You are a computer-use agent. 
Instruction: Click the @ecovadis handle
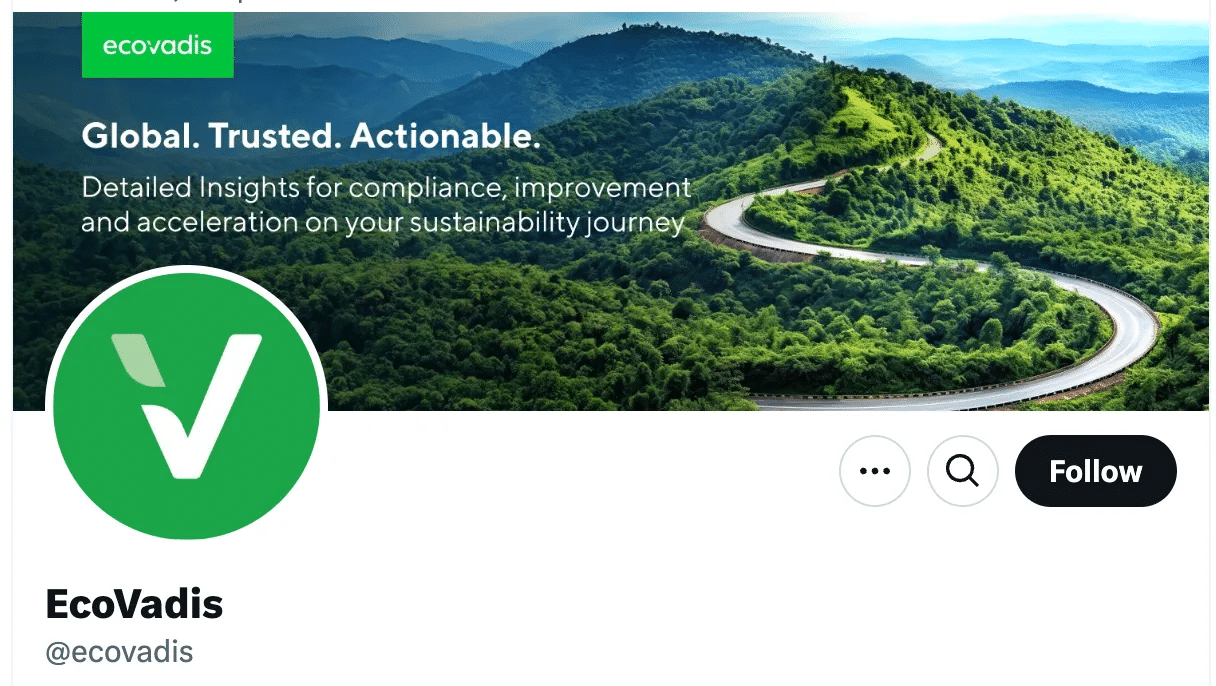[119, 653]
